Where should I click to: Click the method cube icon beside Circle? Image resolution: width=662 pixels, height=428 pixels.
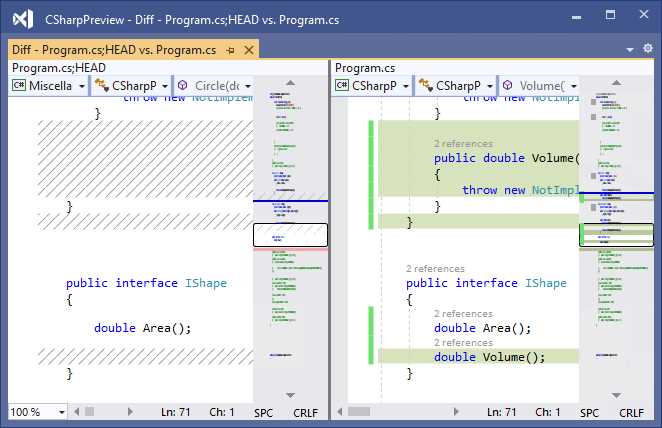[182, 85]
